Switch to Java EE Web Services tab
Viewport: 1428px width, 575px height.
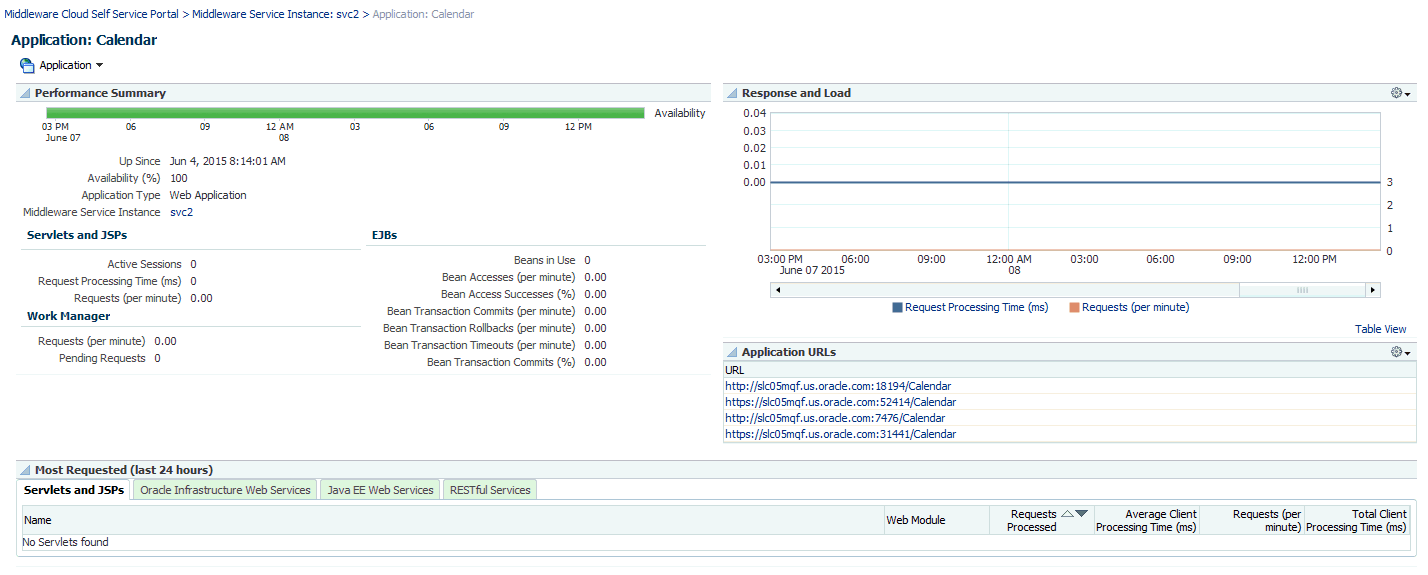coord(381,490)
